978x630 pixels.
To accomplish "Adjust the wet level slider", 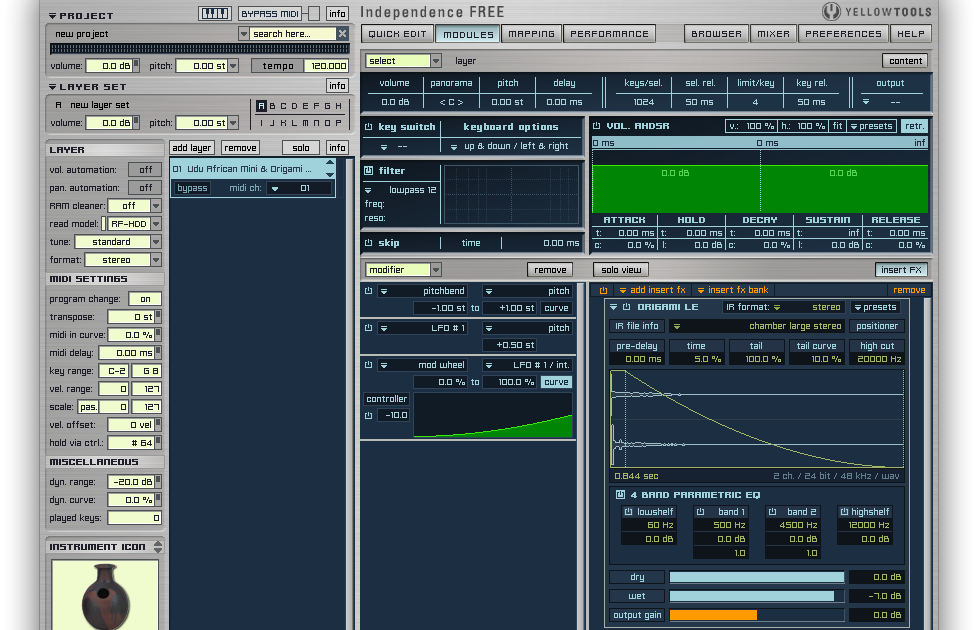I will coord(757,596).
